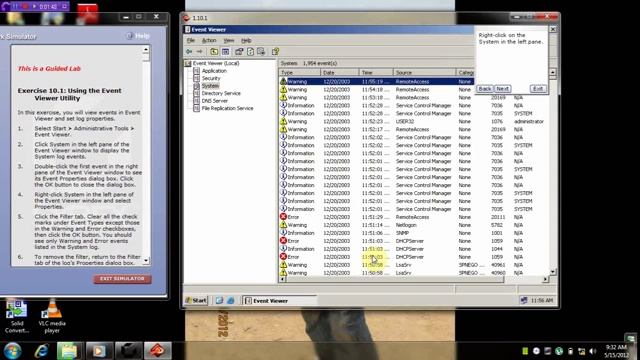Click the Start button in the simulated desktop
The width and height of the screenshot is (640, 360).
coord(196,300)
